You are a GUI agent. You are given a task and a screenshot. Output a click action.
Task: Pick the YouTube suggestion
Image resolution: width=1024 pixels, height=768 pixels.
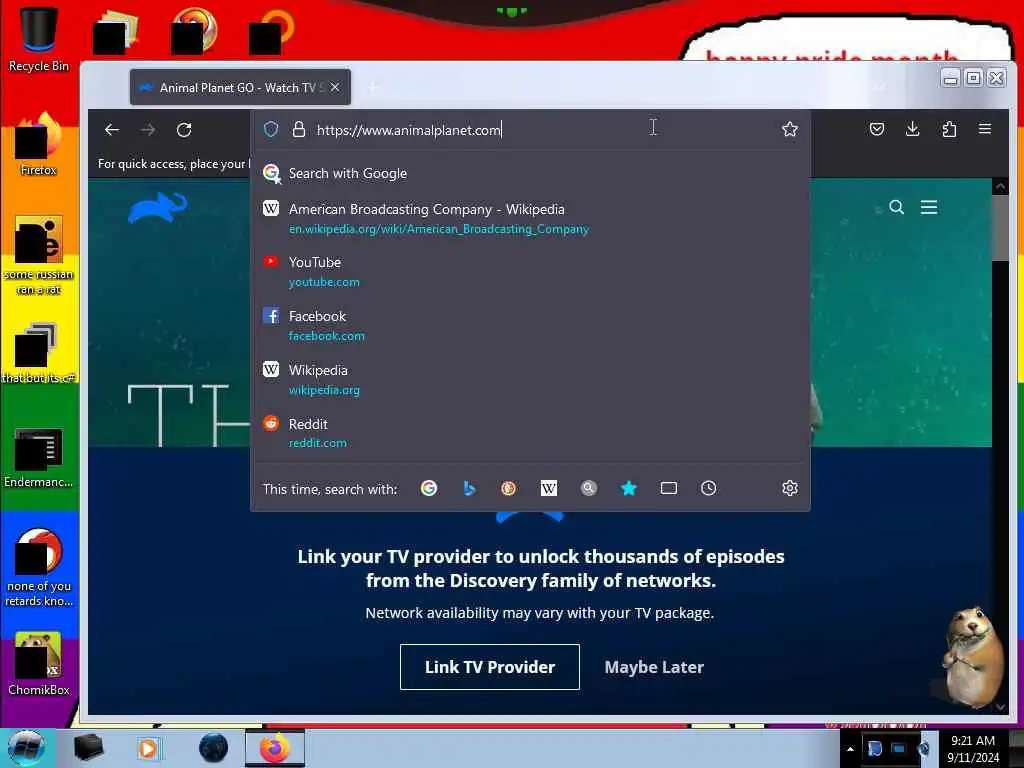click(x=530, y=272)
